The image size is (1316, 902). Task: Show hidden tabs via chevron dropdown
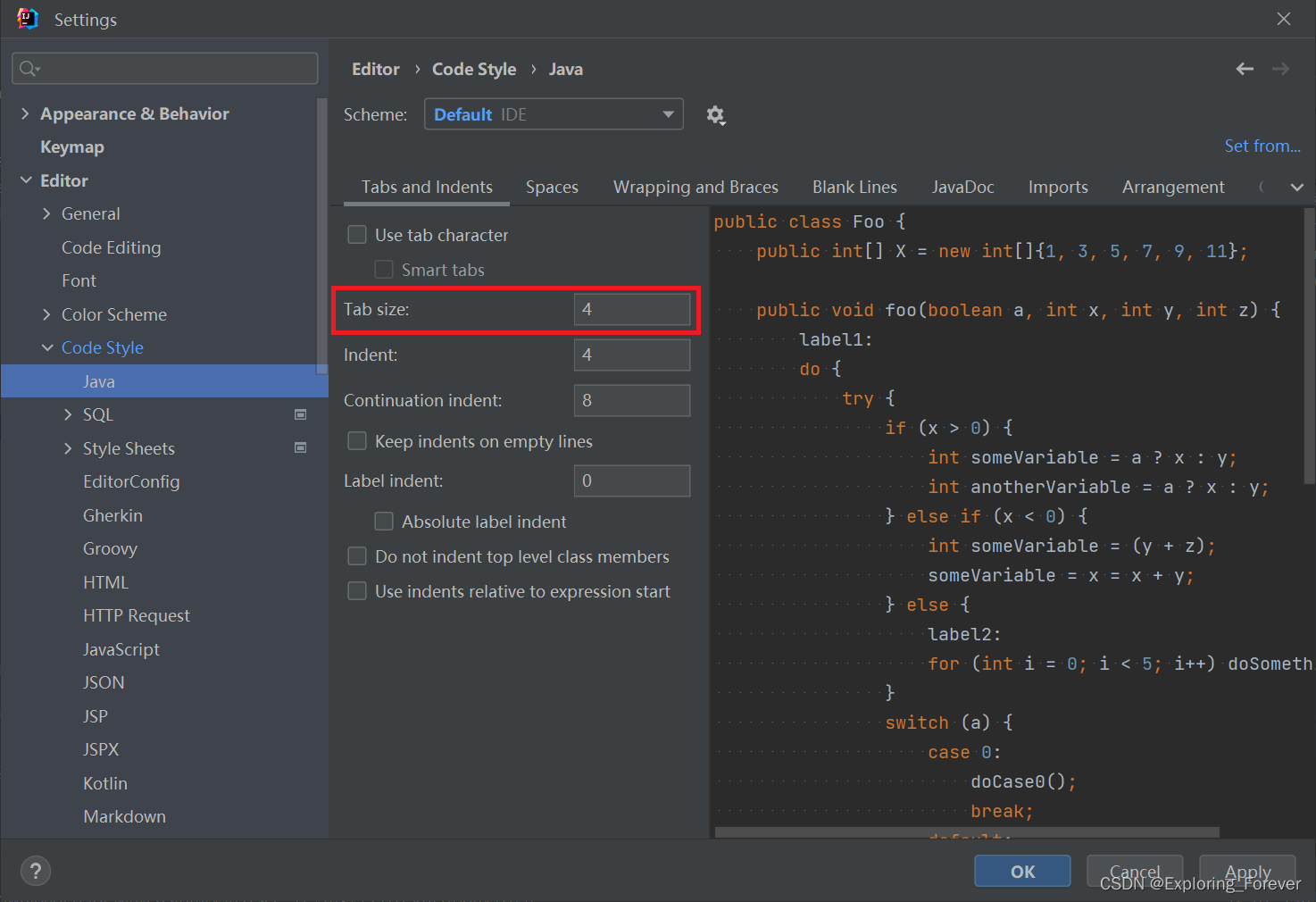[1297, 188]
